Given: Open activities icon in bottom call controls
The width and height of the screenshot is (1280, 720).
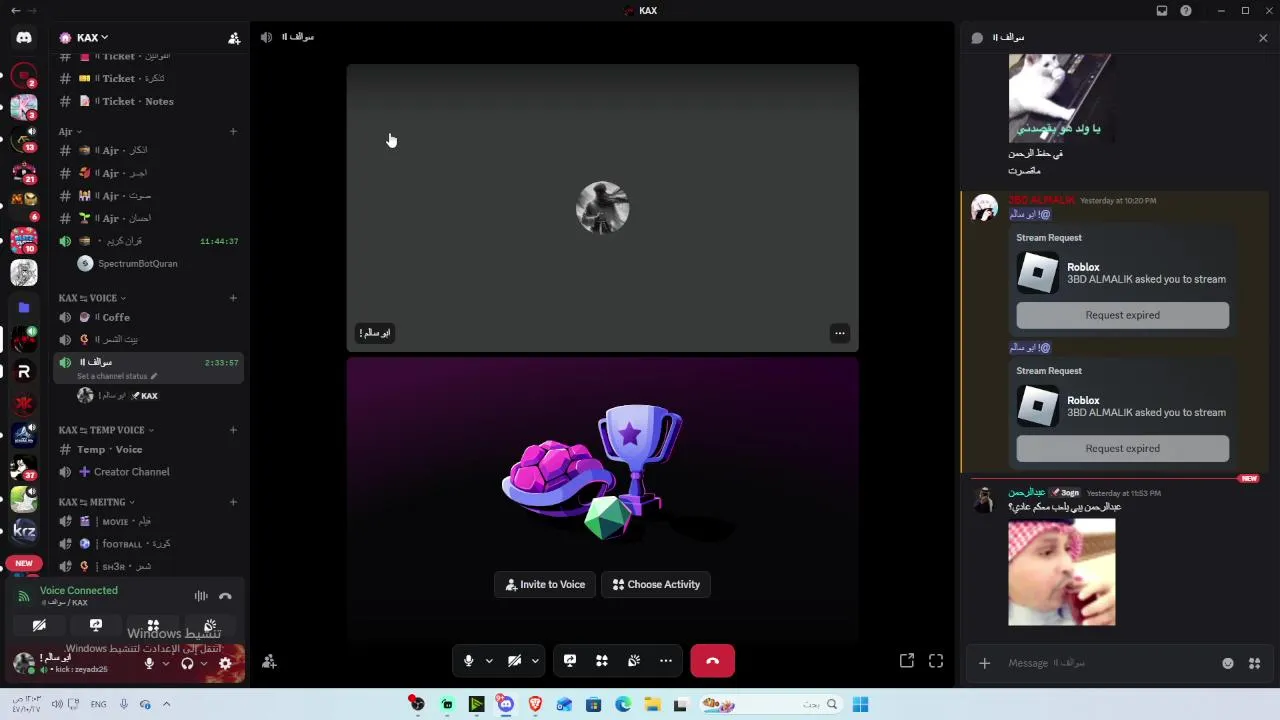Looking at the screenshot, I should coord(602,661).
